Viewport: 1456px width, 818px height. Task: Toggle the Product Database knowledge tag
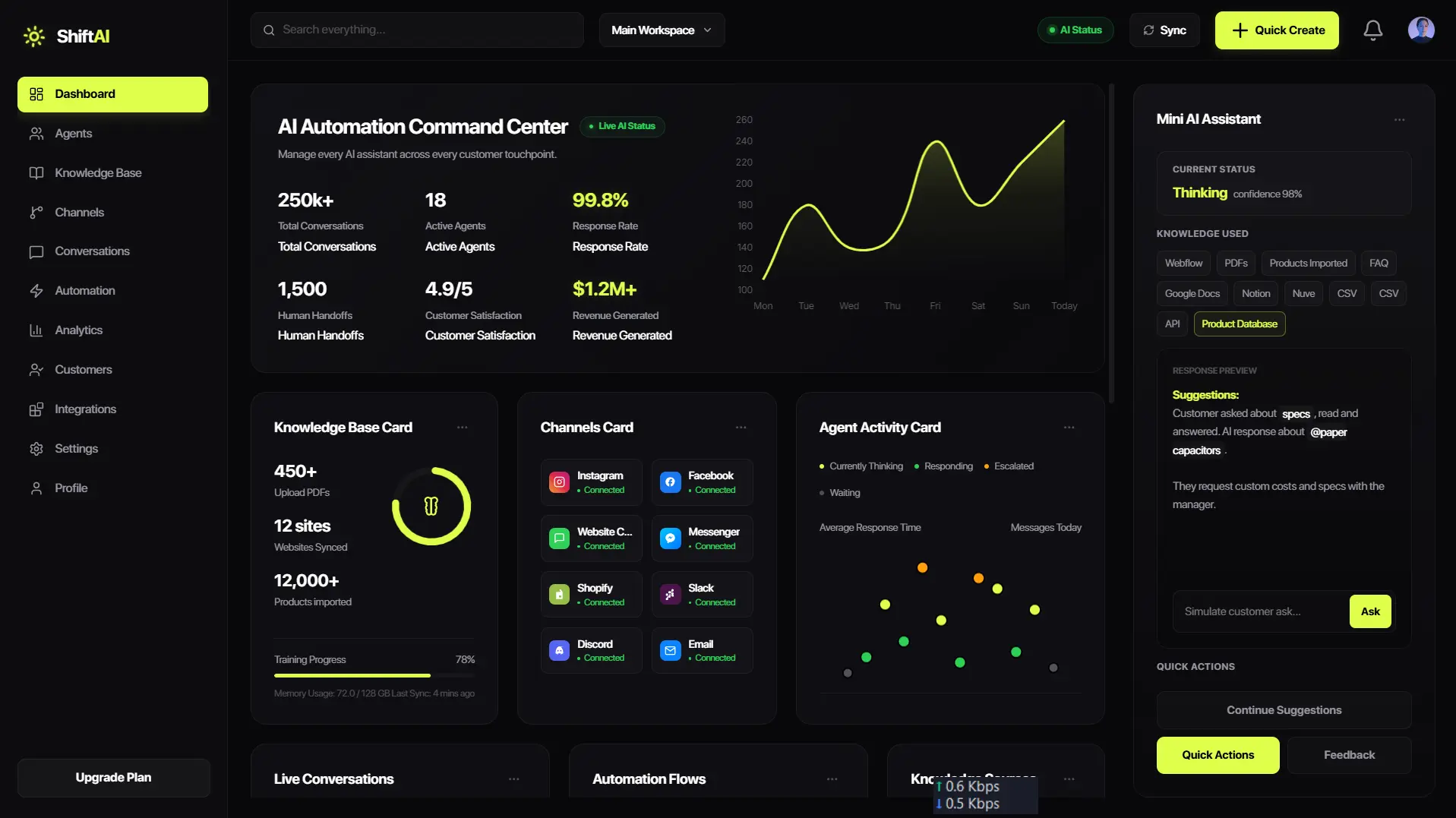point(1239,324)
